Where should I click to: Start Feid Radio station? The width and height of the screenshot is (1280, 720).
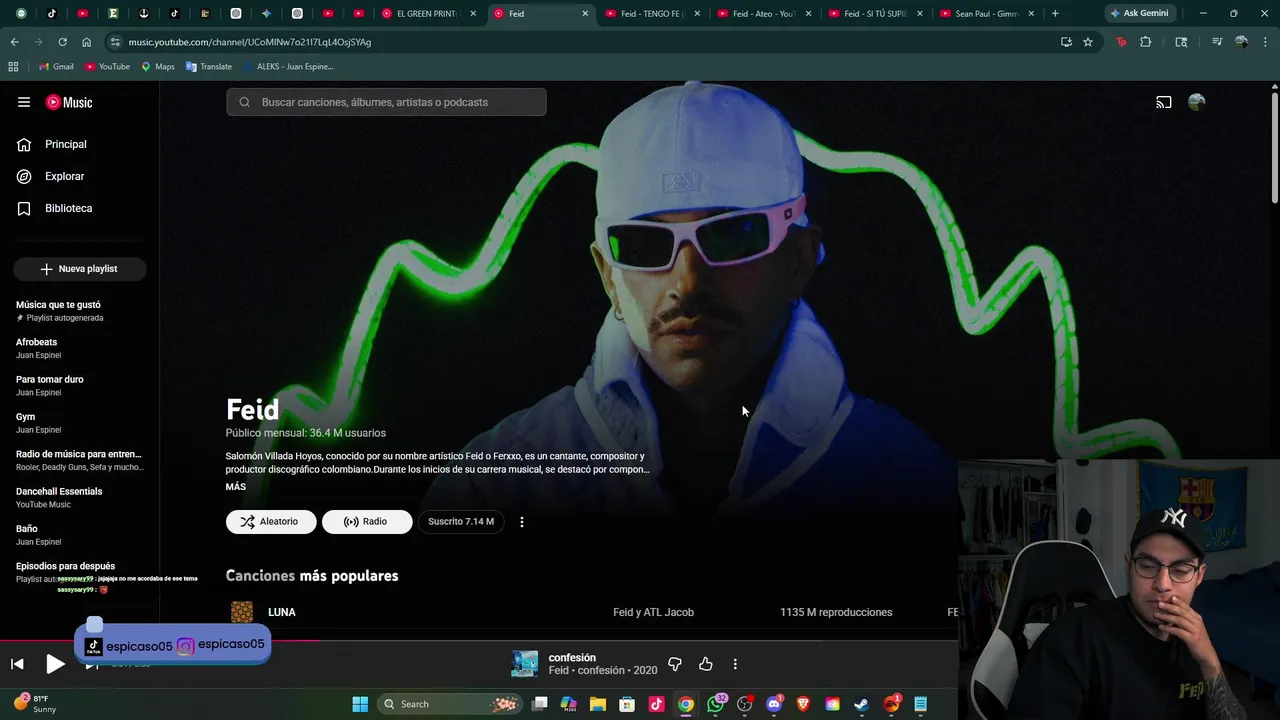pos(367,522)
